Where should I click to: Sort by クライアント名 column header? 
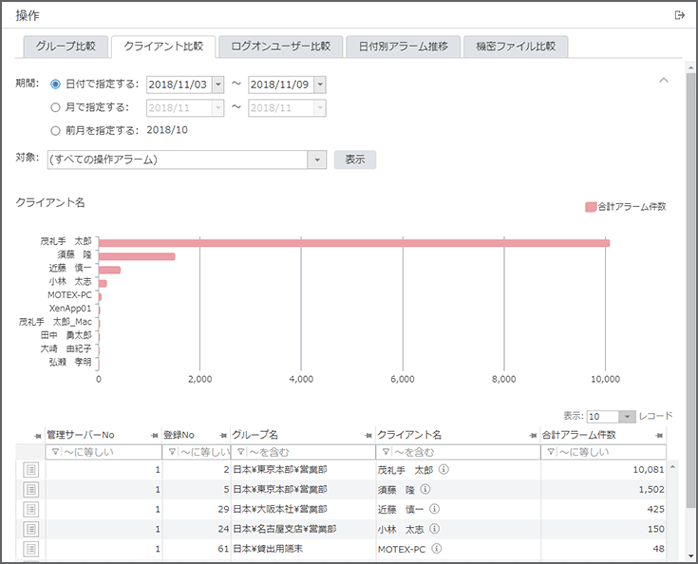[x=410, y=435]
